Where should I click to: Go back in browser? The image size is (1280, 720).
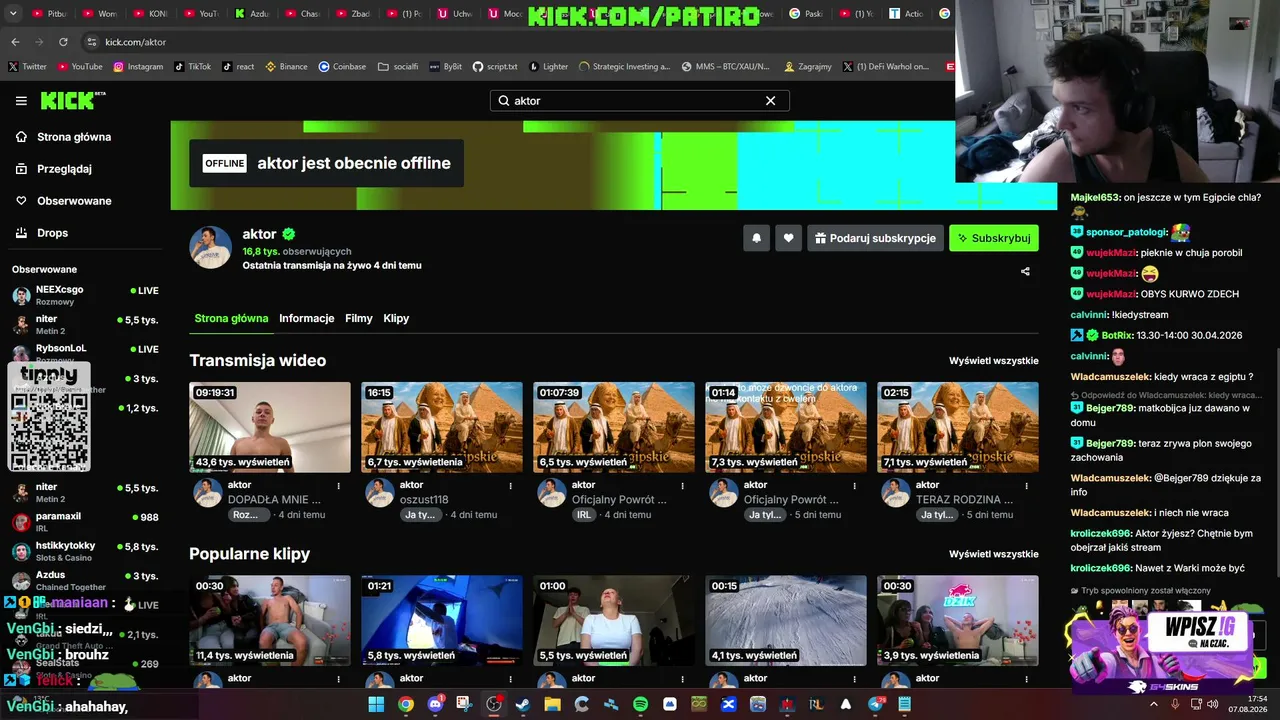[15, 42]
